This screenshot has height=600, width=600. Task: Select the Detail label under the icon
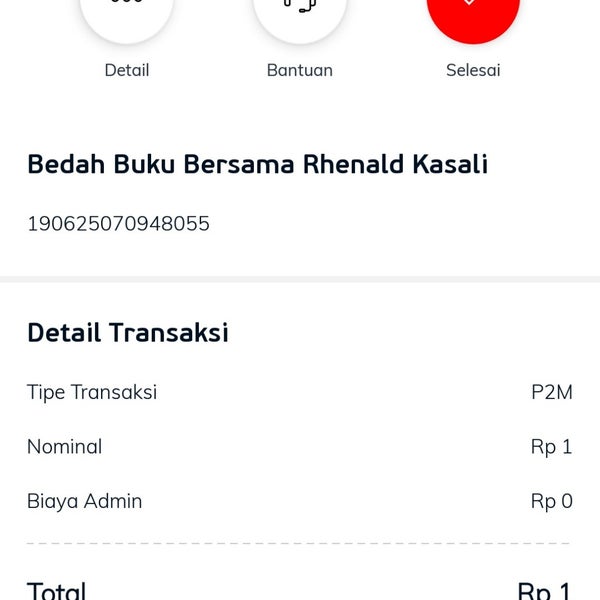pyautogui.click(x=127, y=70)
